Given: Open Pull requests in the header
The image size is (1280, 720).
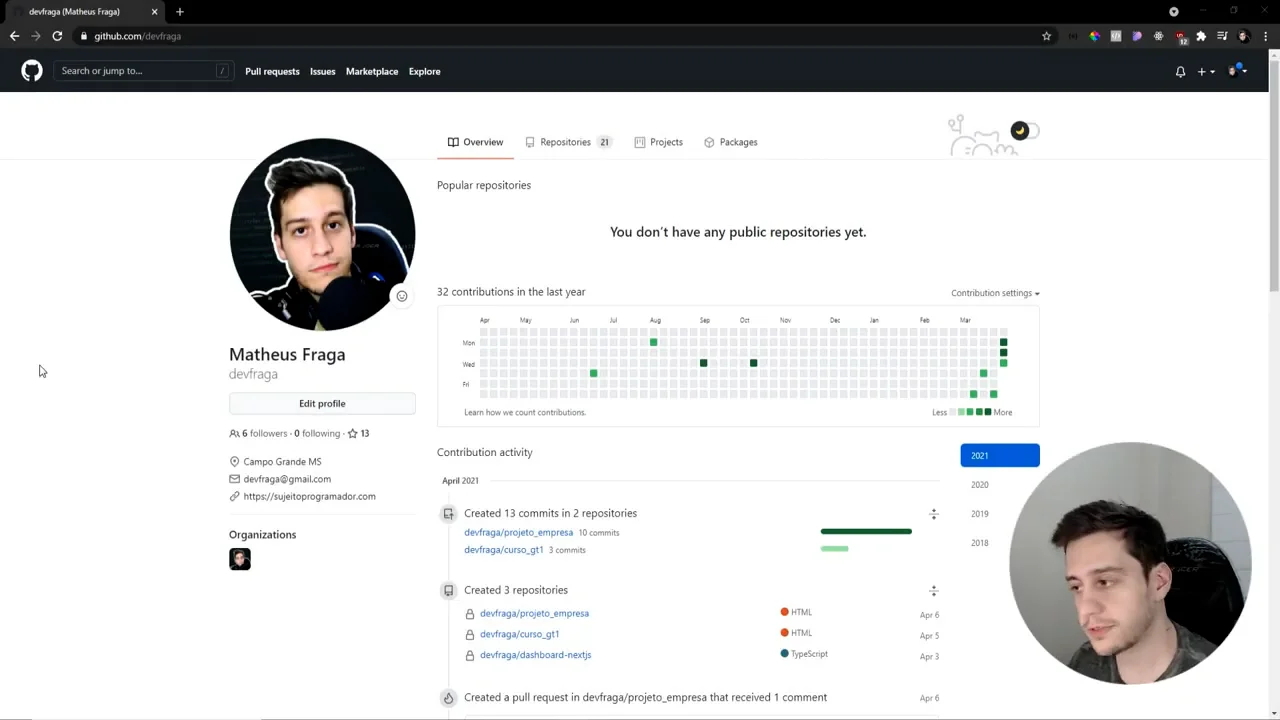Looking at the screenshot, I should point(272,71).
